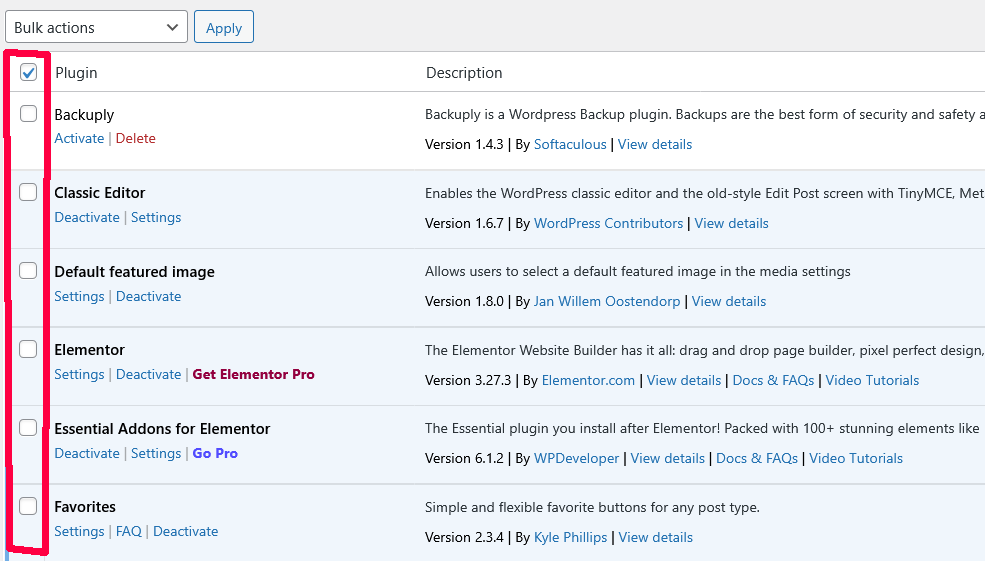Screen dimensions: 985x561
Task: View details for Favorites plugin
Action: tap(655, 538)
